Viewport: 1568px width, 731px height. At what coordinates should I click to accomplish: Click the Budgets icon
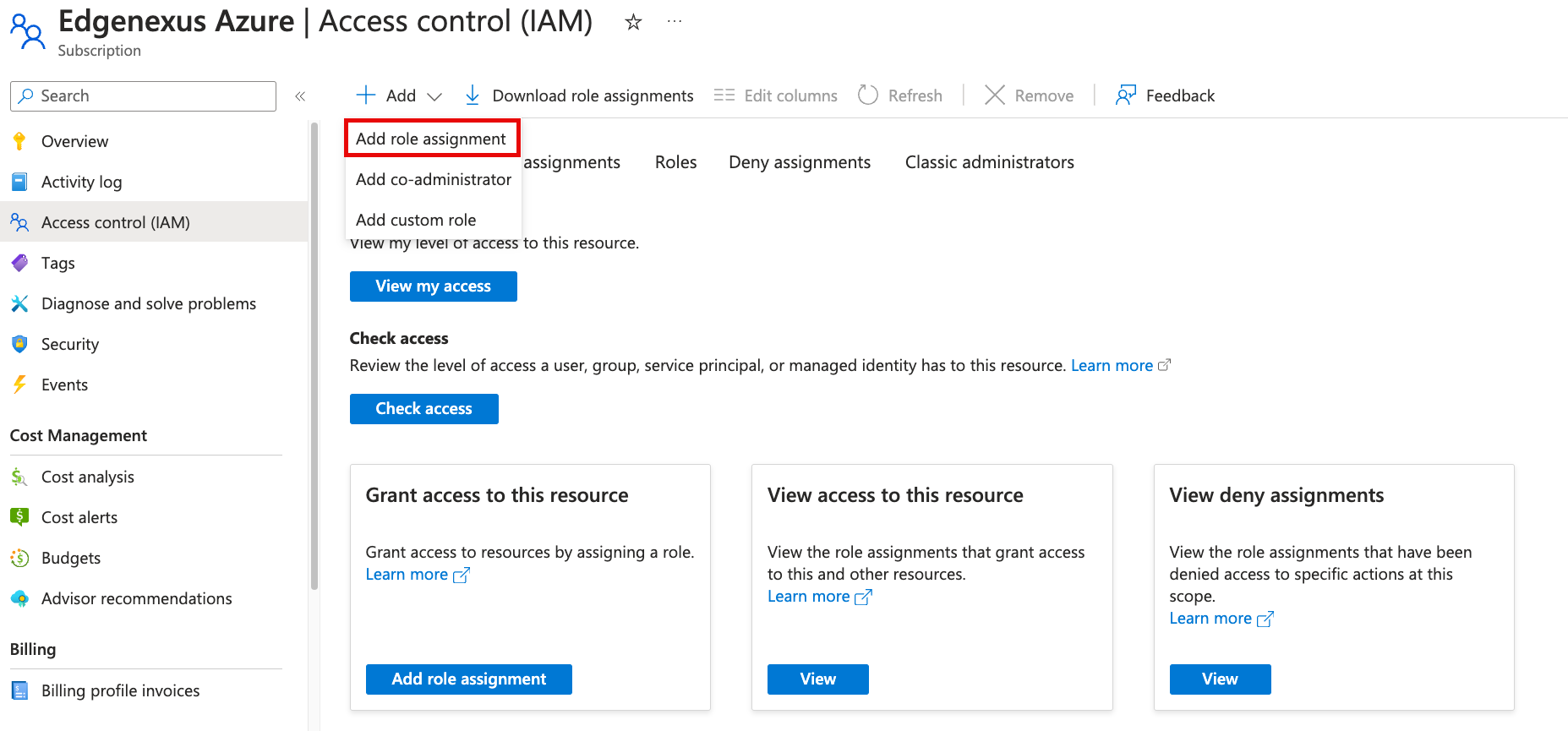[x=19, y=558]
